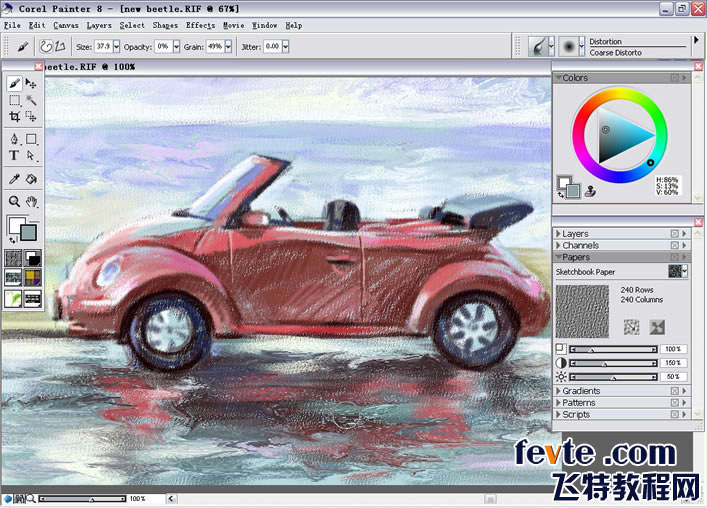Open the File menu
Screen dimensions: 707x508
12,25
